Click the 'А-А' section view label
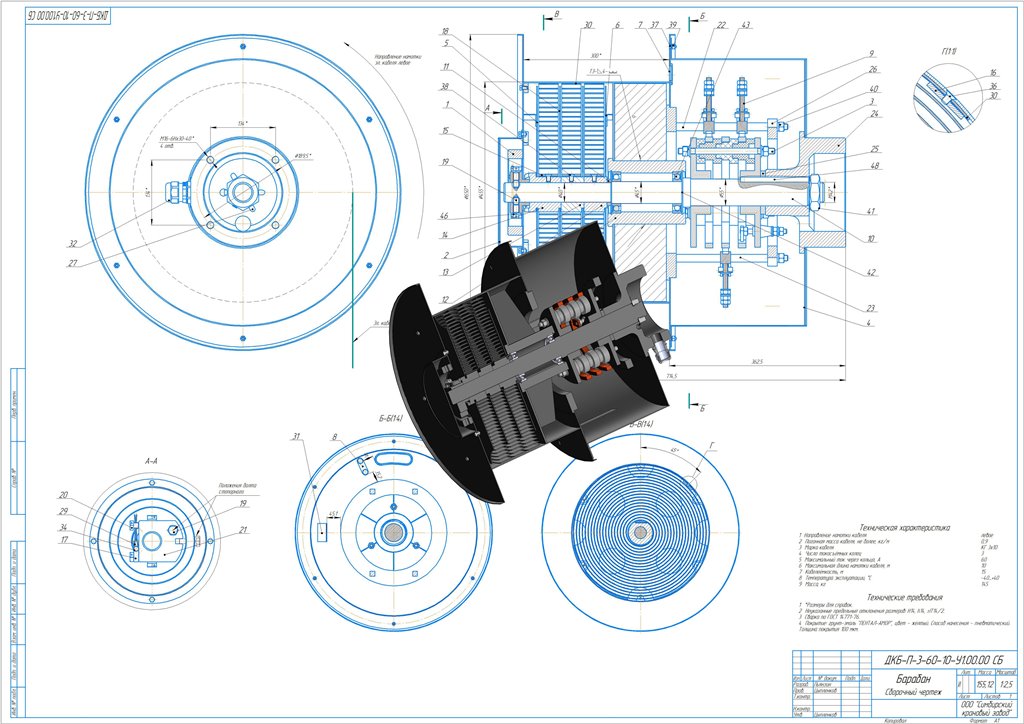Viewport: 1024px width, 724px height. pos(151,461)
